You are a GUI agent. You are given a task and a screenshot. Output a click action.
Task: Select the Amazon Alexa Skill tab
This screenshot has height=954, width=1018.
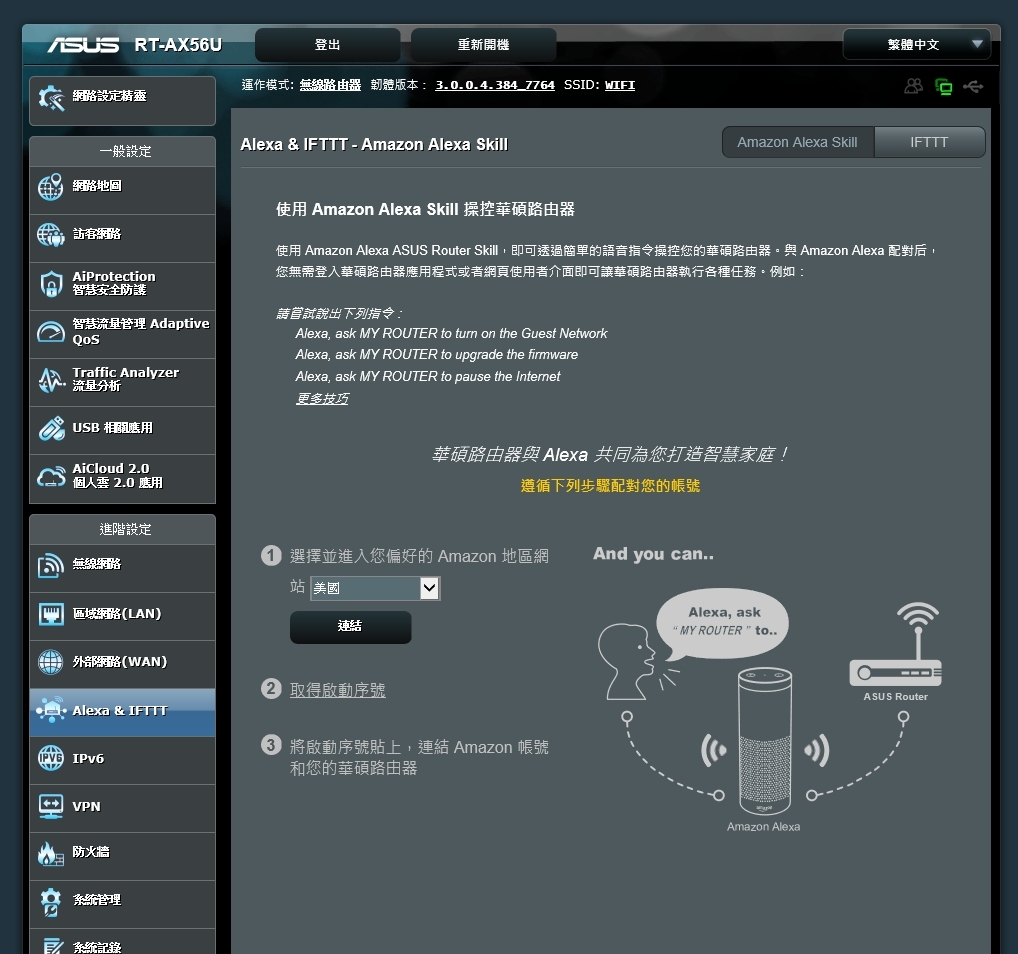pyautogui.click(x=797, y=142)
